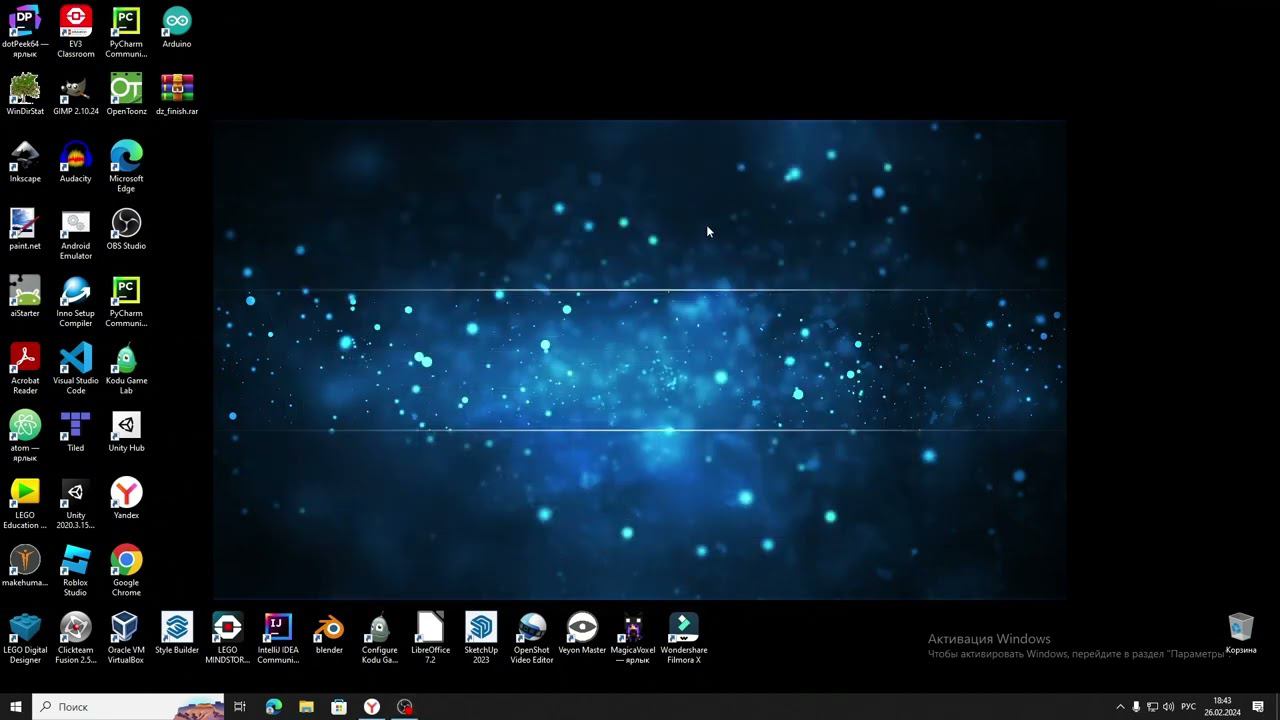
Task: Select the Microsoft Edge desktop shortcut
Action: coord(126,166)
